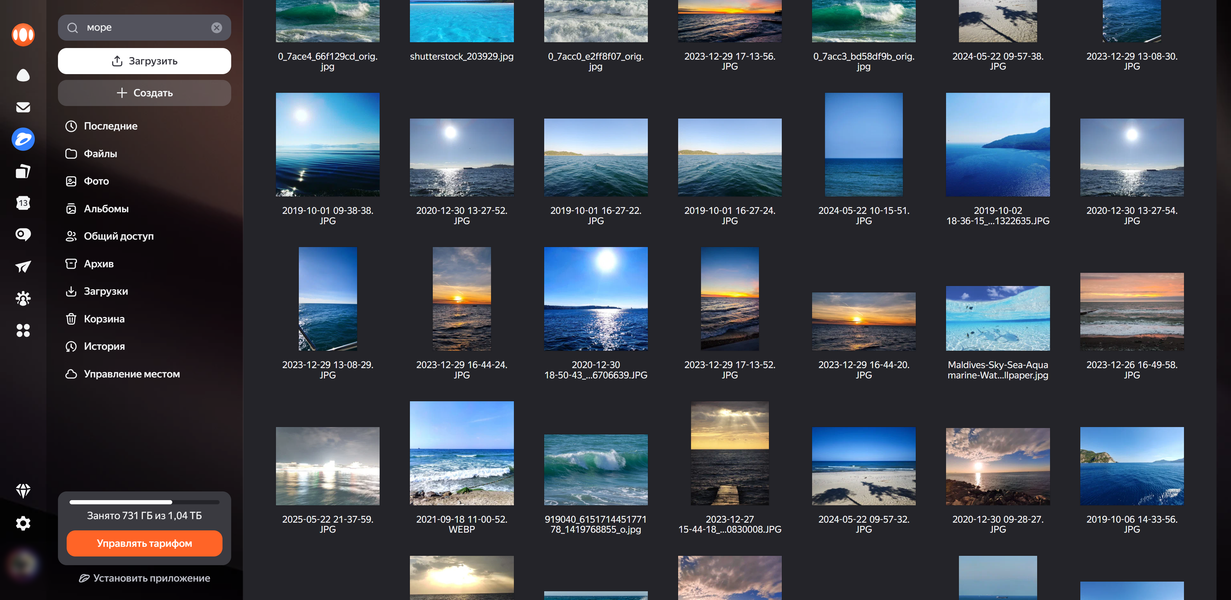Click the Управлять тарифом button
Image resolution: width=1231 pixels, height=600 pixels.
pyautogui.click(x=144, y=543)
